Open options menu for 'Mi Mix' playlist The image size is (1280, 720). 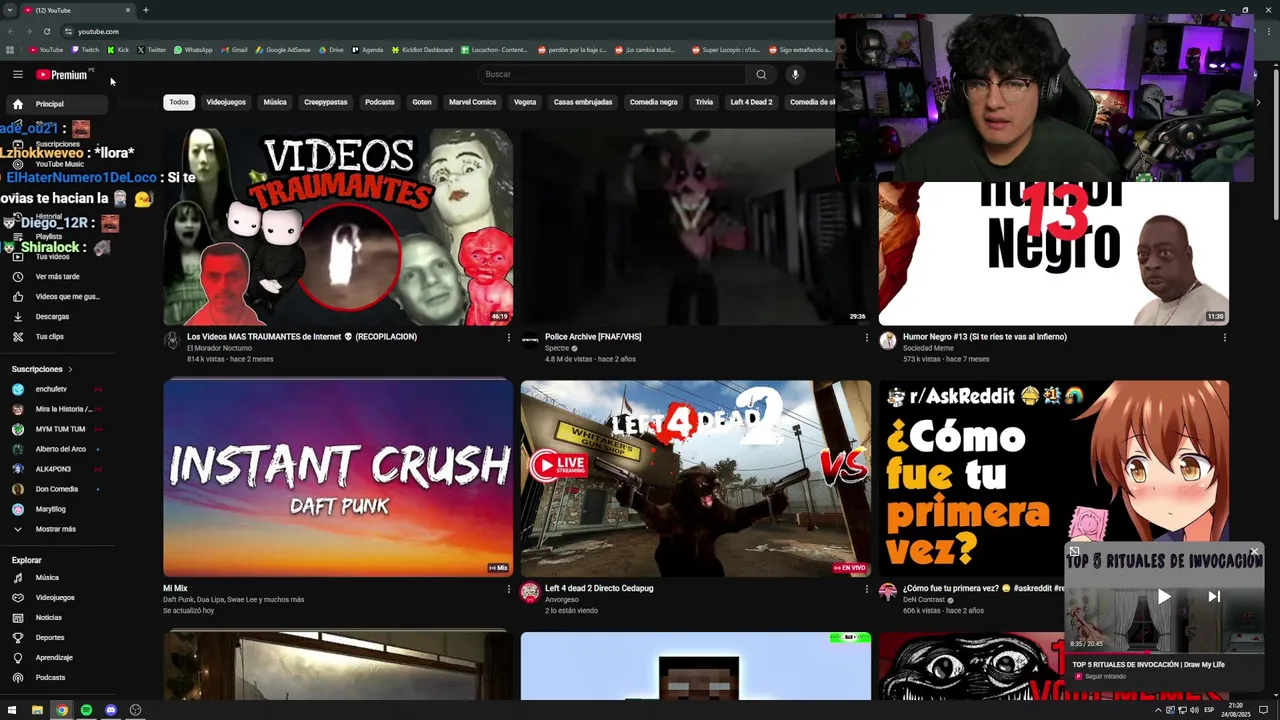tap(508, 590)
